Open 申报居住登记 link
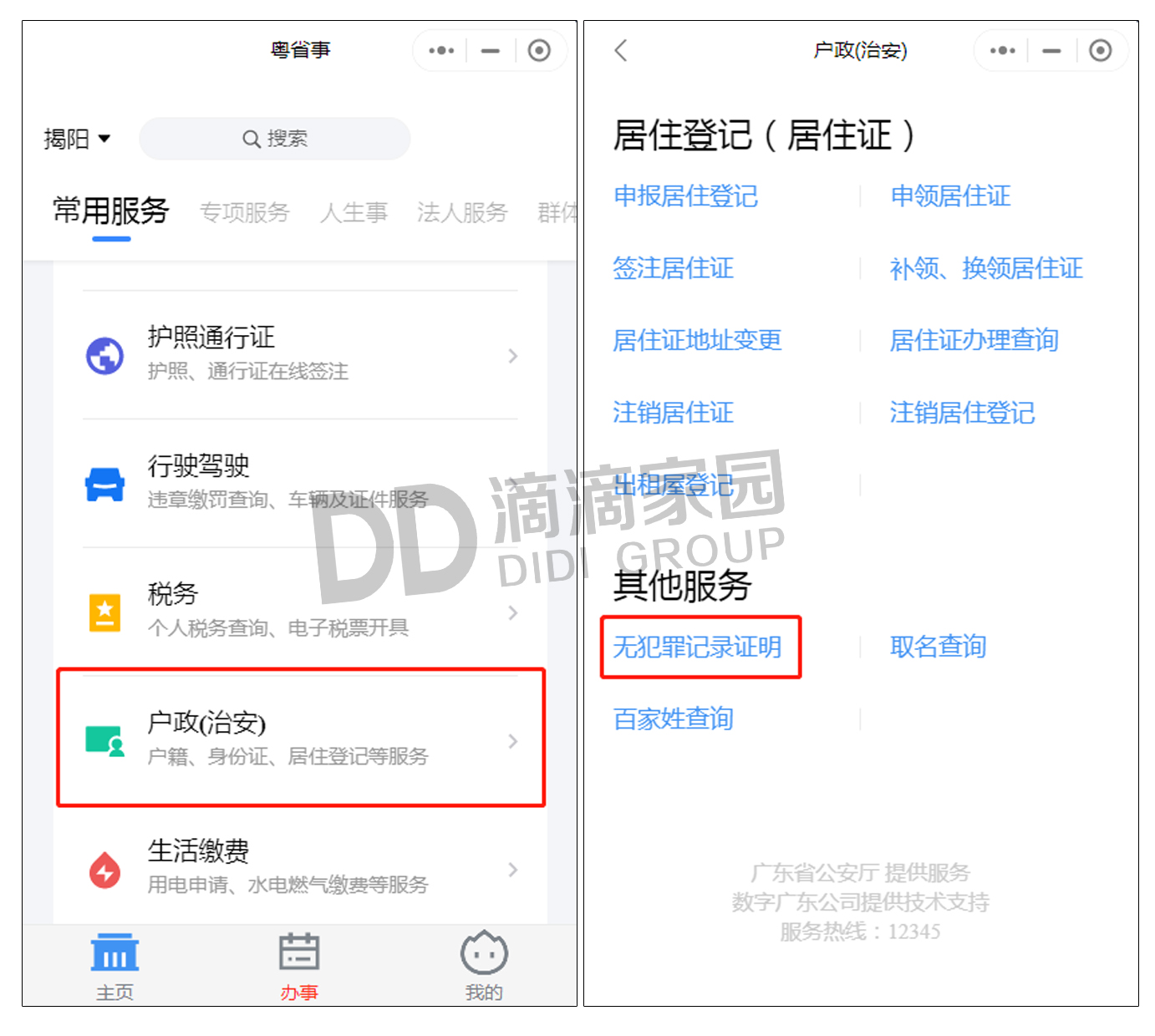1155x1036 pixels. click(685, 196)
